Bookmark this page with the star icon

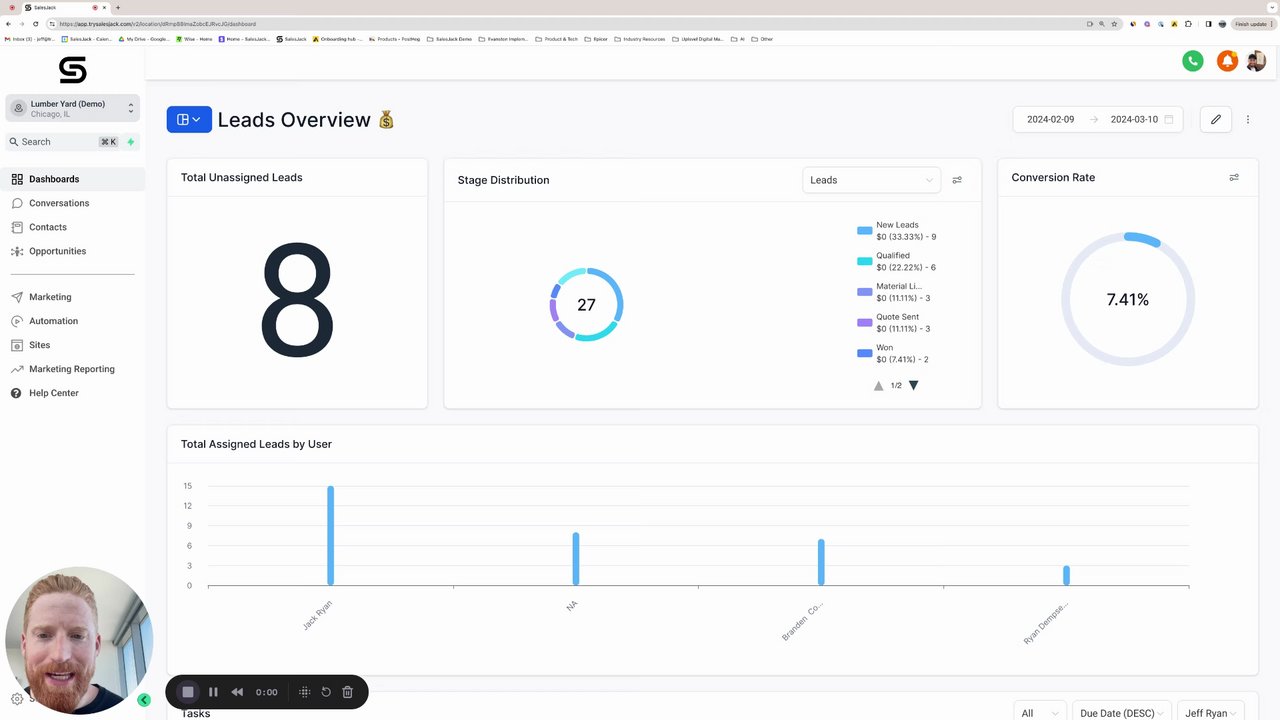pos(1114,24)
